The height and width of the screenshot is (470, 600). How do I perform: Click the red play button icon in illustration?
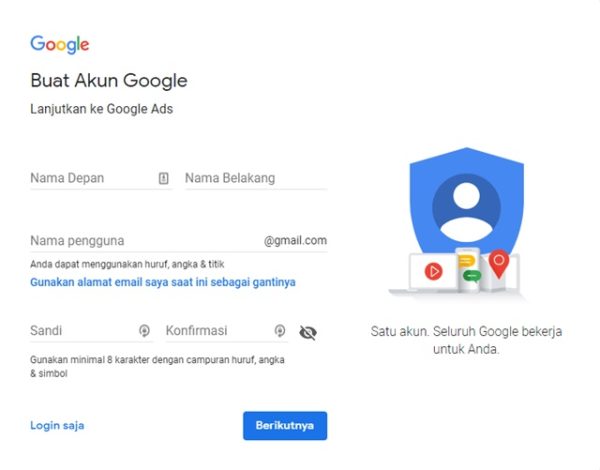point(434,271)
